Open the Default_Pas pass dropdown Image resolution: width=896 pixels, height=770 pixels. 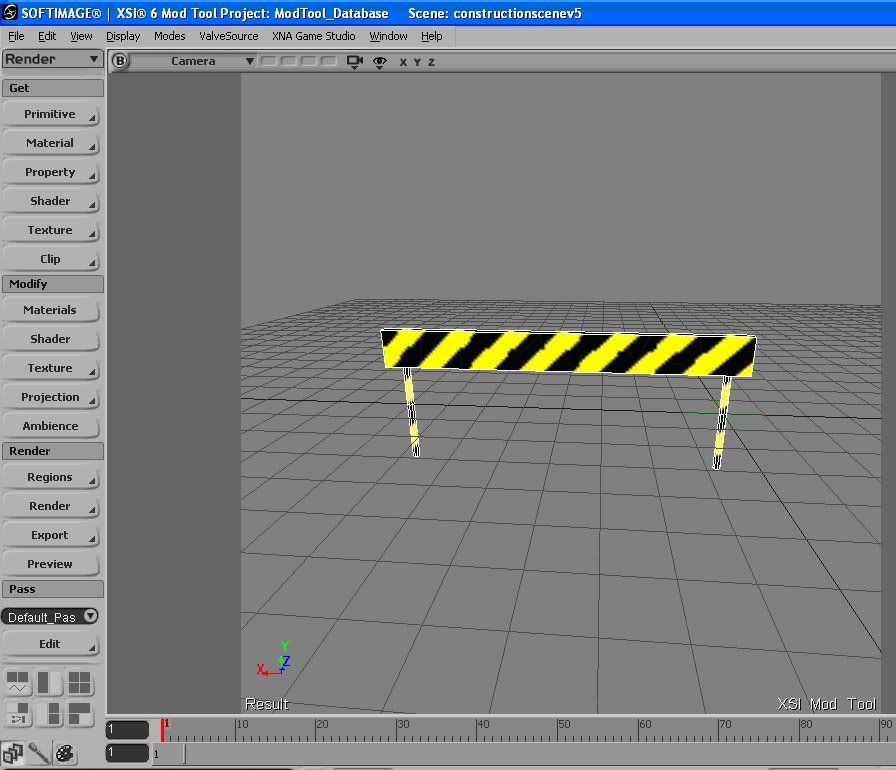coord(50,617)
